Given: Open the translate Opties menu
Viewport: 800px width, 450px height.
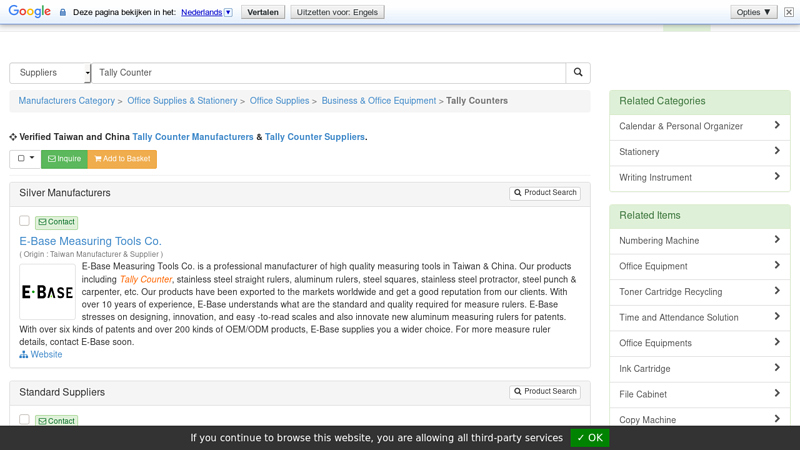Looking at the screenshot, I should [754, 12].
